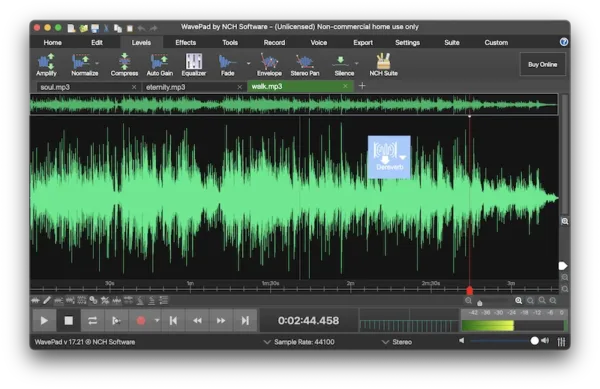
Task: Paste using the clipboard icon
Action: coord(130,28)
